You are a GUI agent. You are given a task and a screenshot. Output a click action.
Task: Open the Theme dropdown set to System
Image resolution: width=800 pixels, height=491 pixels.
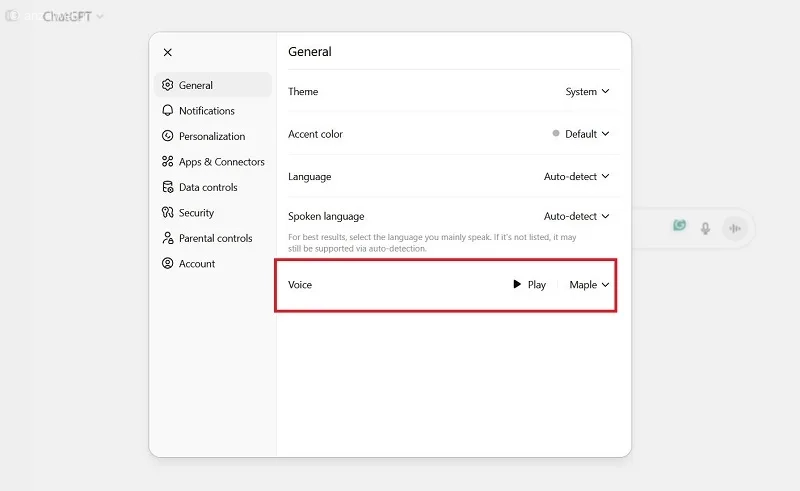(x=587, y=92)
